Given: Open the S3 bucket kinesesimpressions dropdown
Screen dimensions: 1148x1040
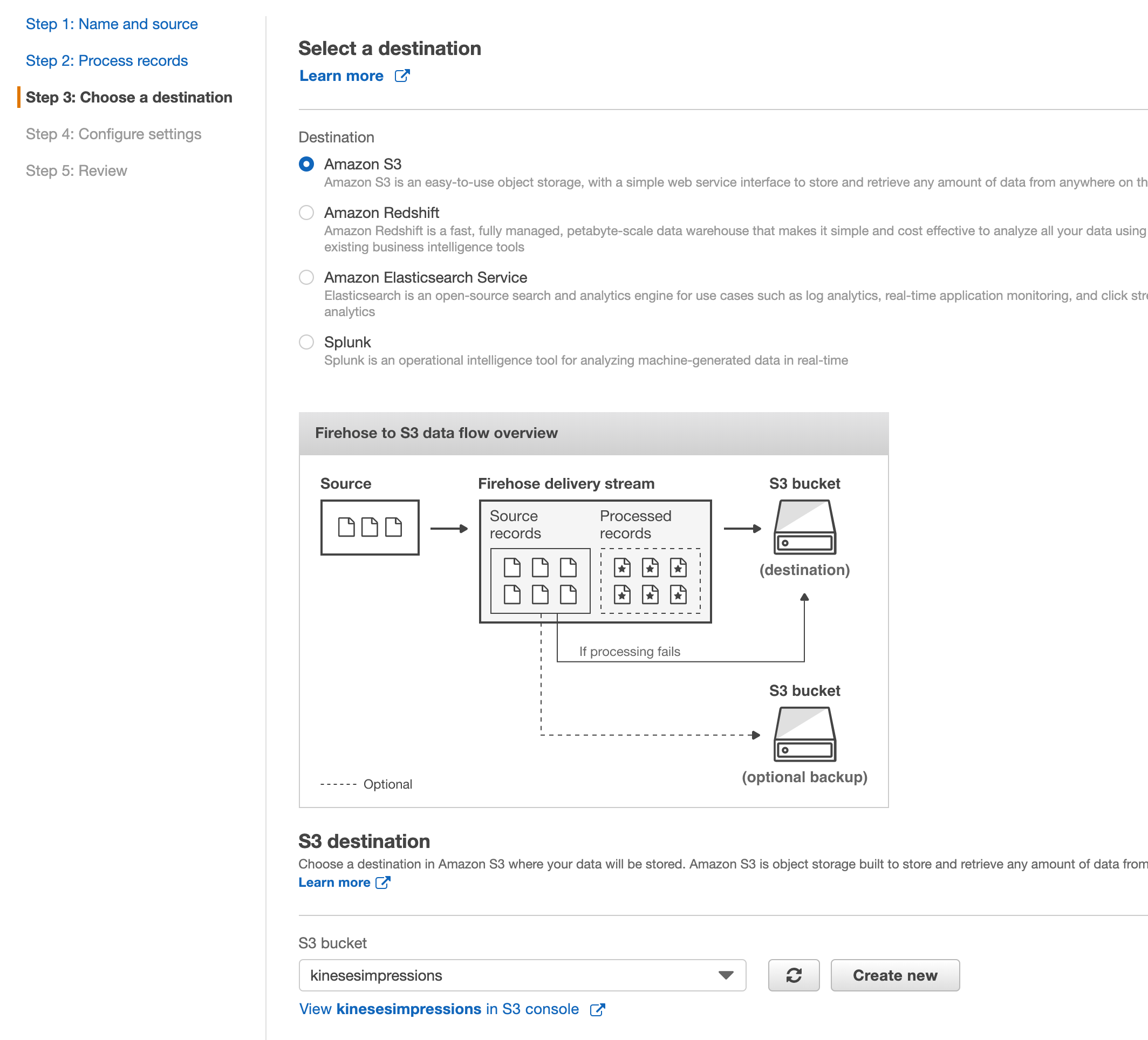Looking at the screenshot, I should 512,975.
